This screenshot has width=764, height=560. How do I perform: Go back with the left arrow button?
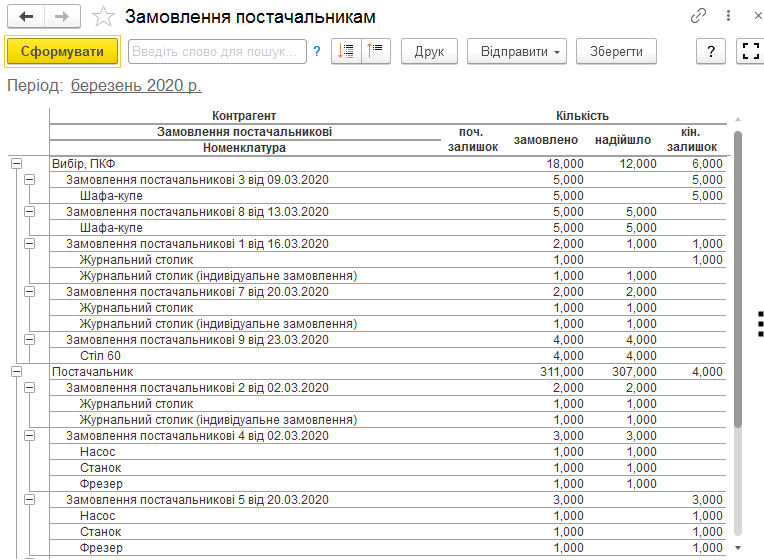pyautogui.click(x=26, y=17)
